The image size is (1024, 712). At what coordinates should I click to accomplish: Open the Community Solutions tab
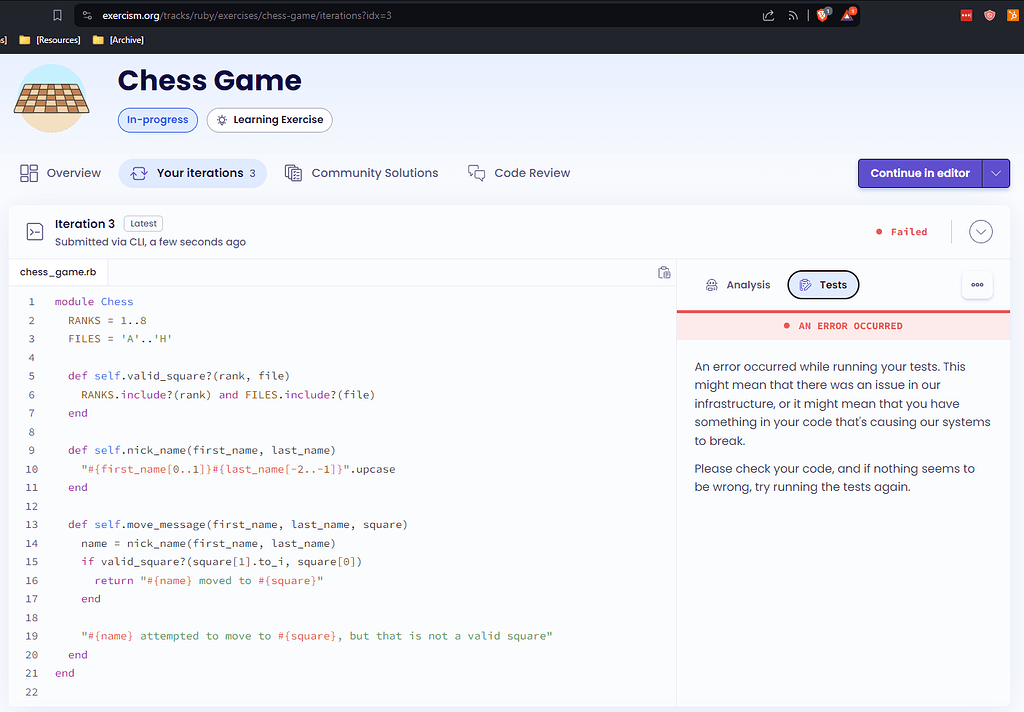point(362,173)
